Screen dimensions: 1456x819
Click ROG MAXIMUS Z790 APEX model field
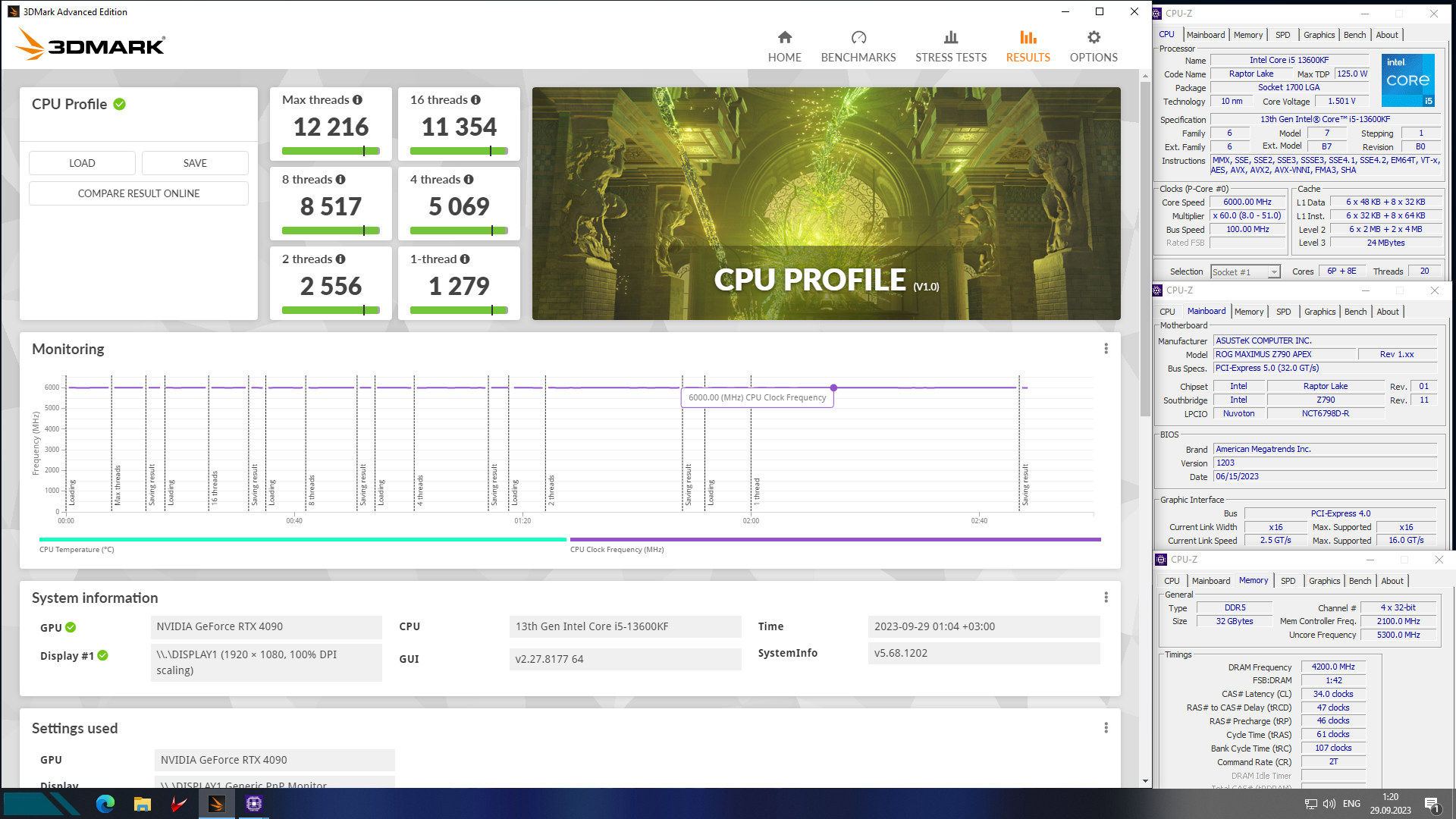point(1284,354)
